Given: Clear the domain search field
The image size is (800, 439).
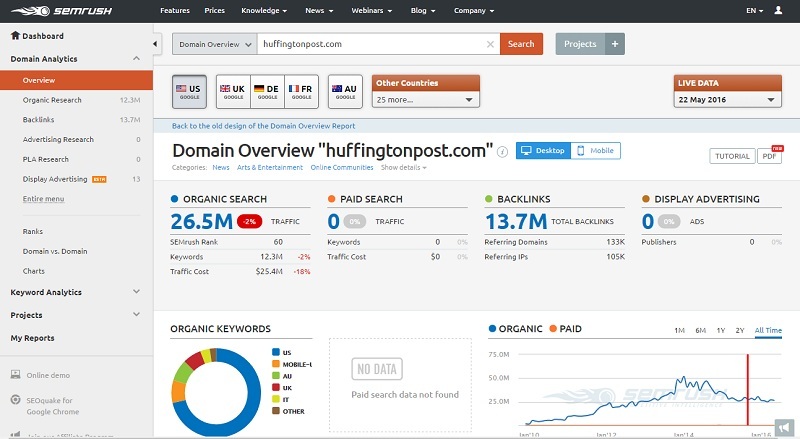Looking at the screenshot, I should [x=490, y=44].
